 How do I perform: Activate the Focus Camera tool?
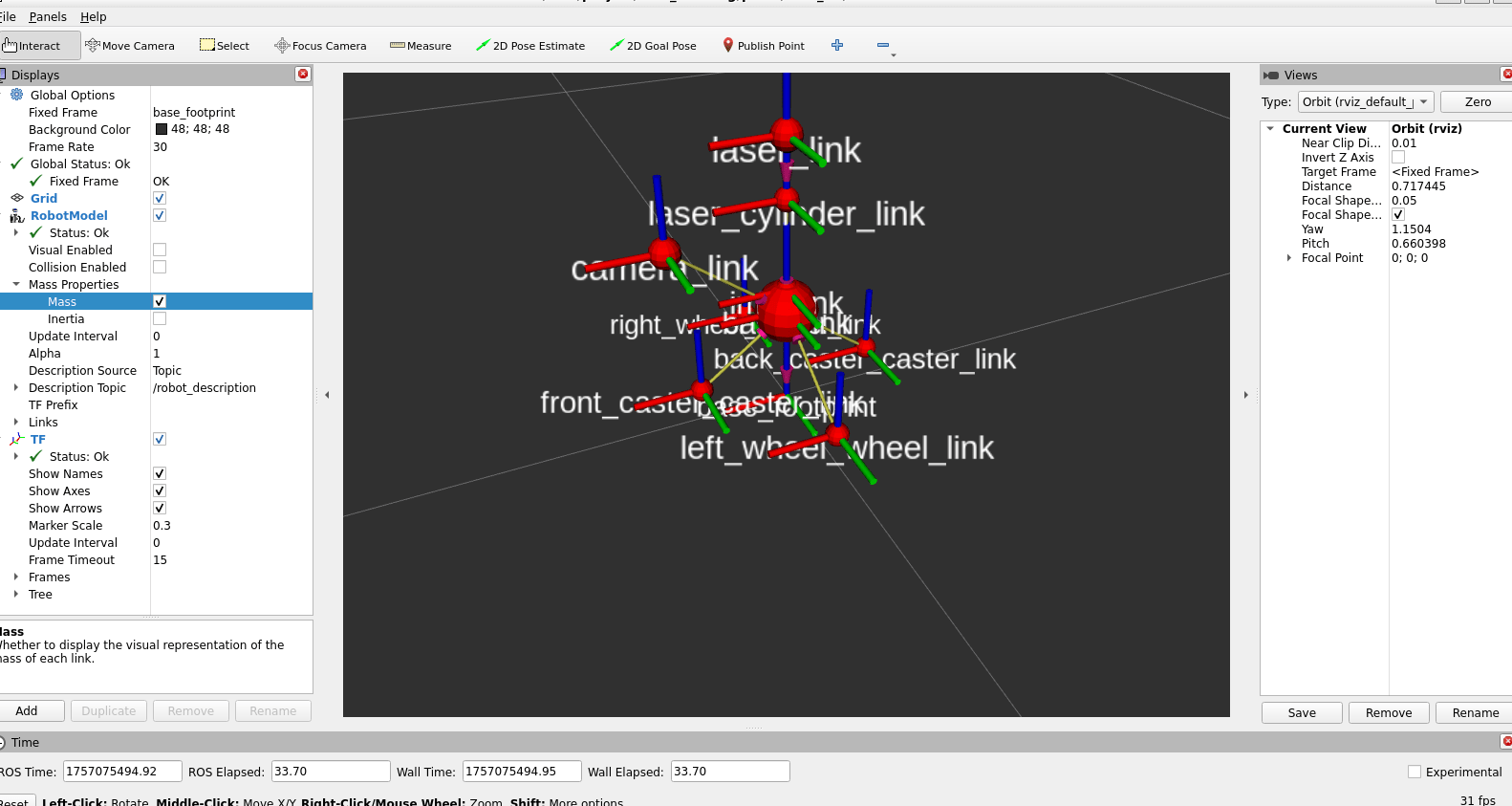coord(320,46)
